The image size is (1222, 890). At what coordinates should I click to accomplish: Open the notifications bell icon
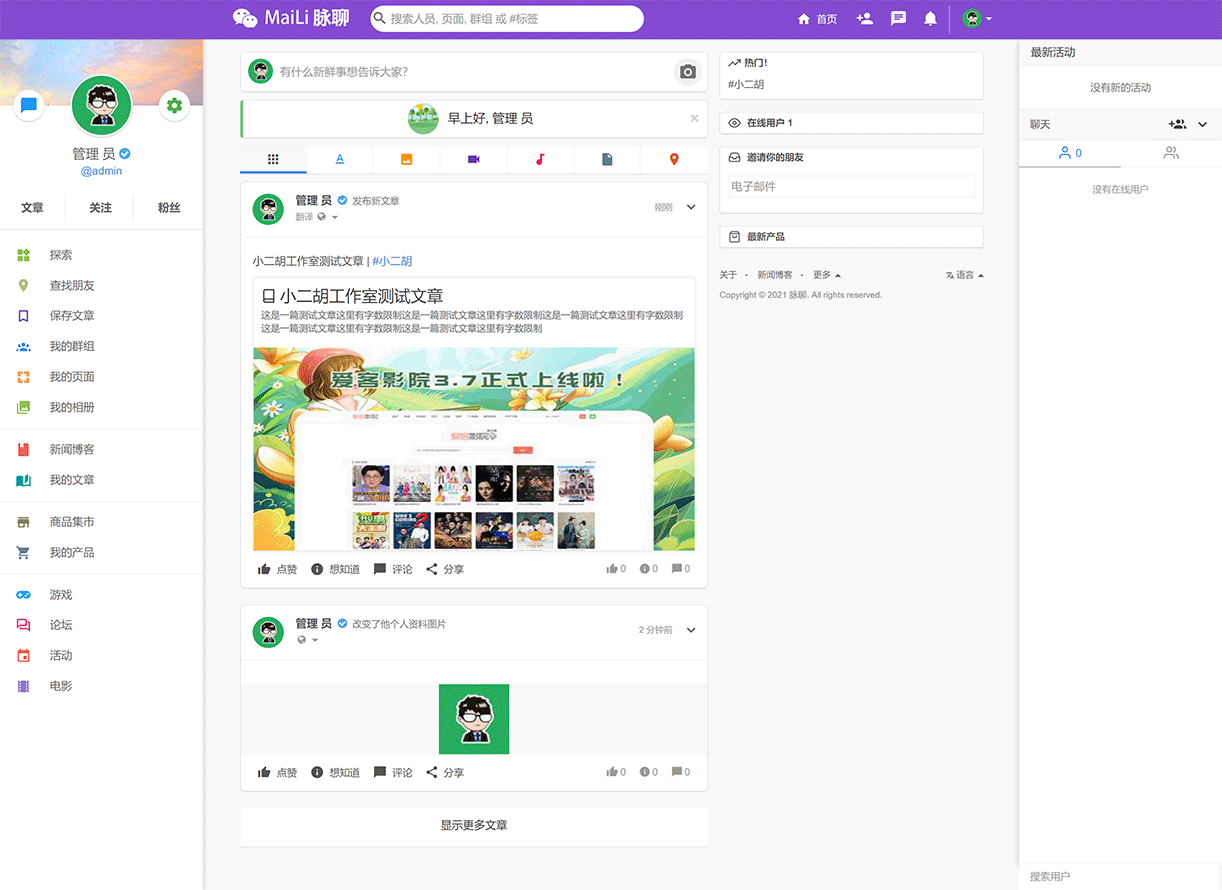pyautogui.click(x=930, y=18)
